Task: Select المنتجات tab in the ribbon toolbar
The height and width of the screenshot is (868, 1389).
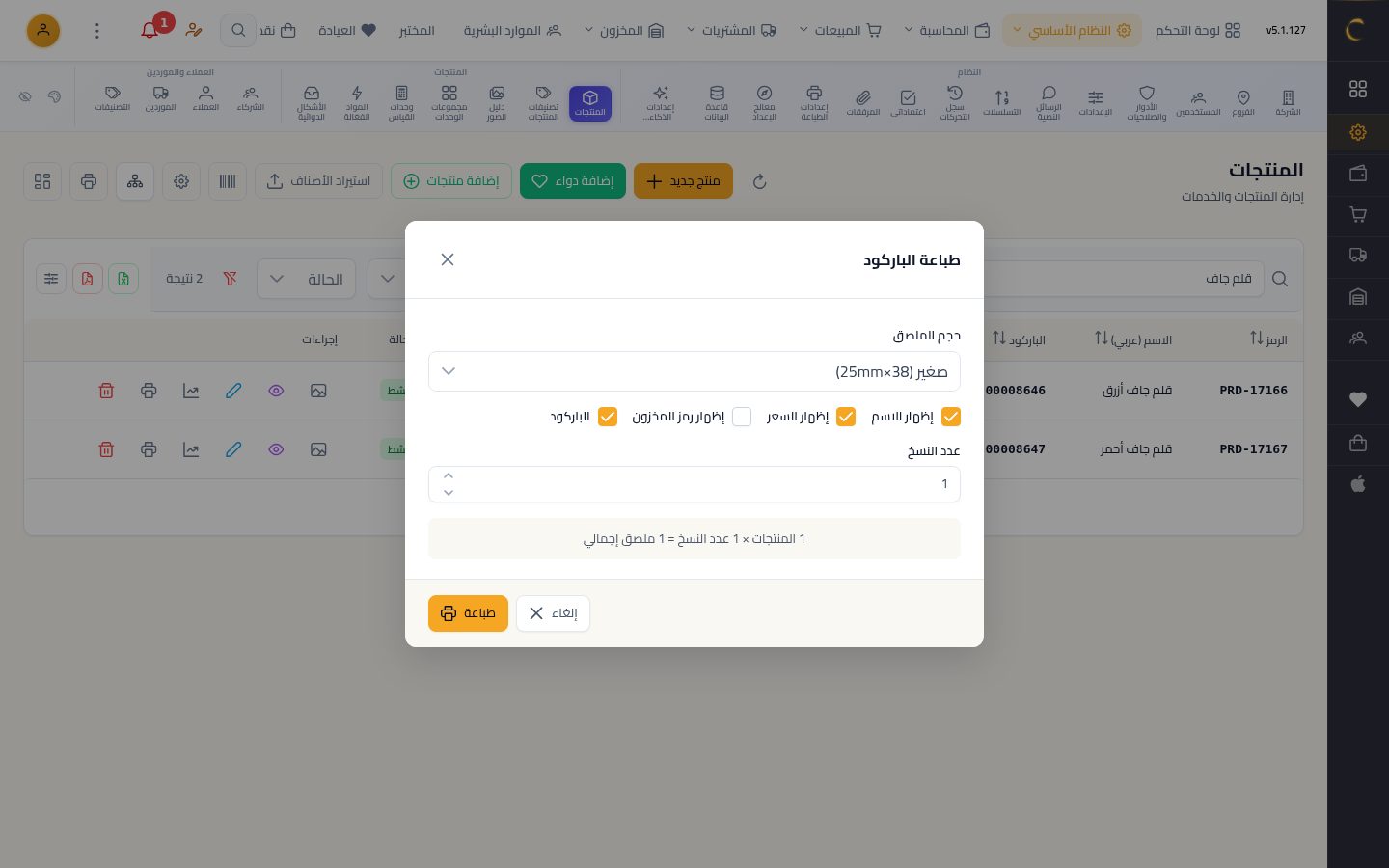Action: point(590,102)
